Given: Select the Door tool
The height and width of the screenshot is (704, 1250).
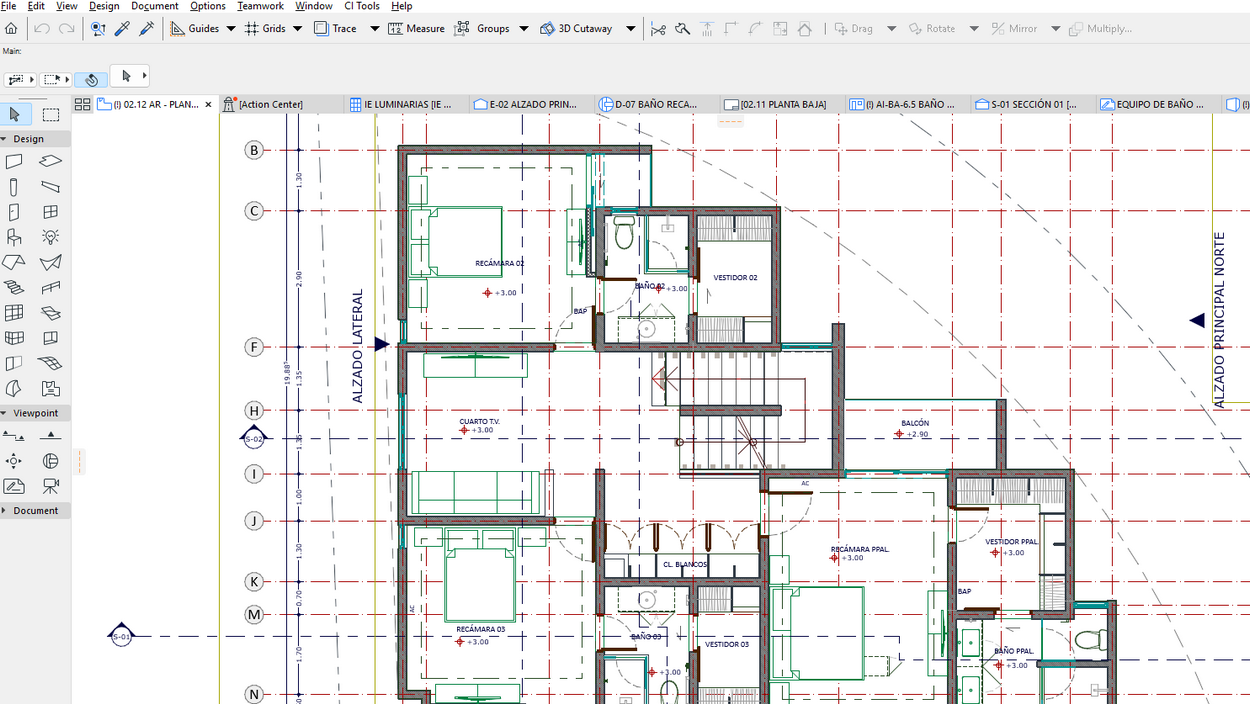Looking at the screenshot, I should [14, 212].
